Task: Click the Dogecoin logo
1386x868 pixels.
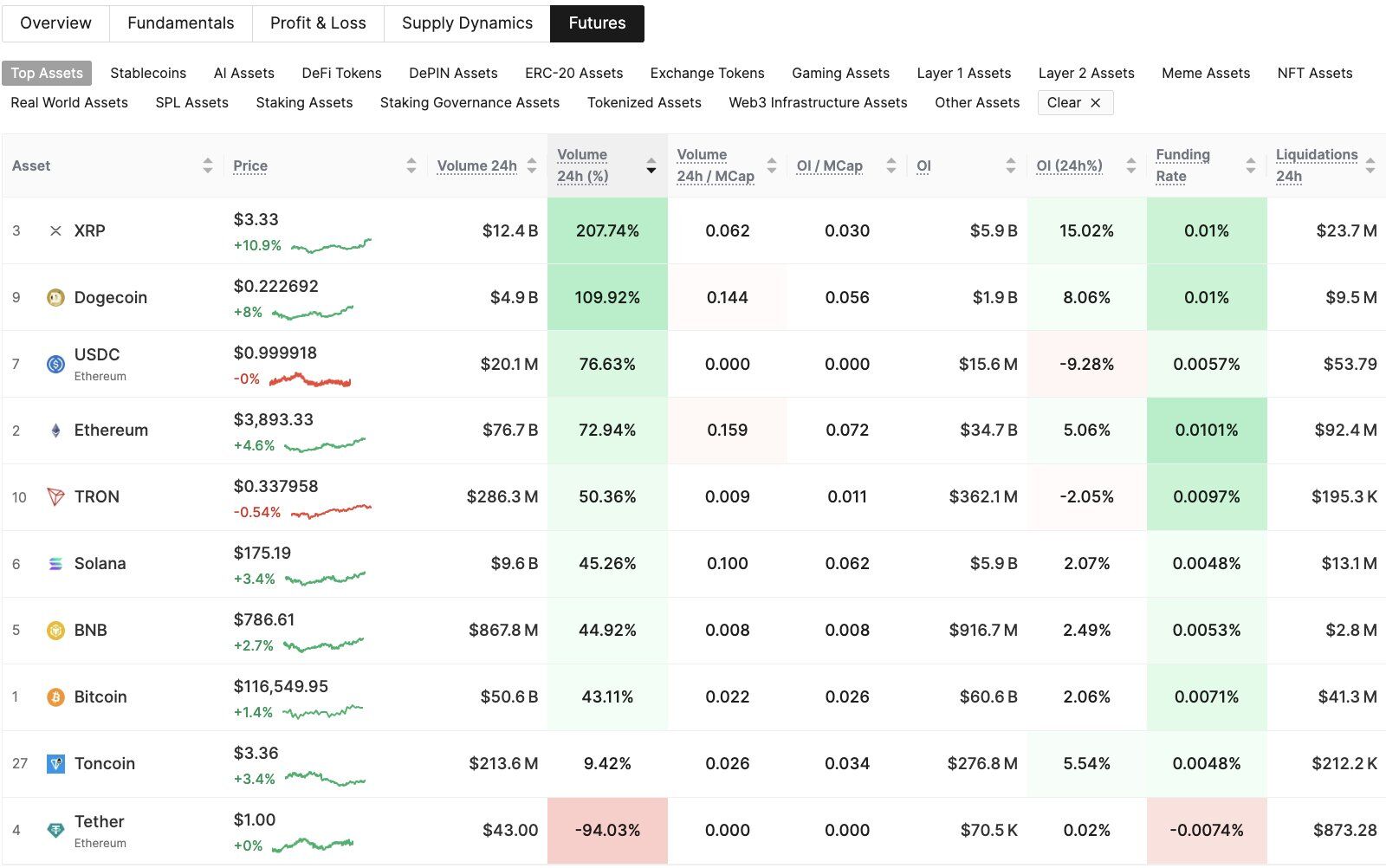Action: click(55, 297)
